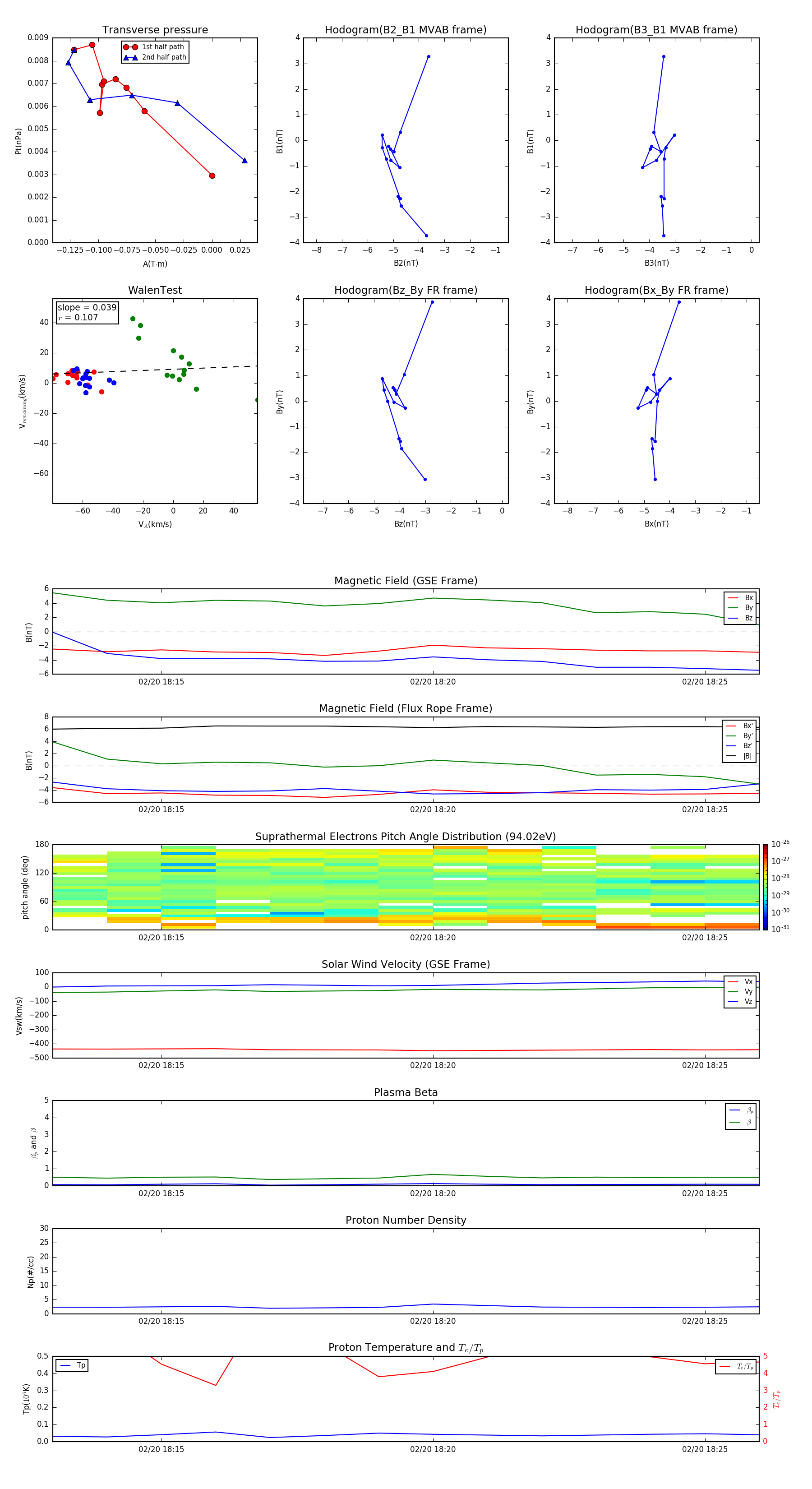This screenshot has width=812, height=1489.
Task: Select the By legend entry in GSE magnetic field plot
Action: point(740,607)
